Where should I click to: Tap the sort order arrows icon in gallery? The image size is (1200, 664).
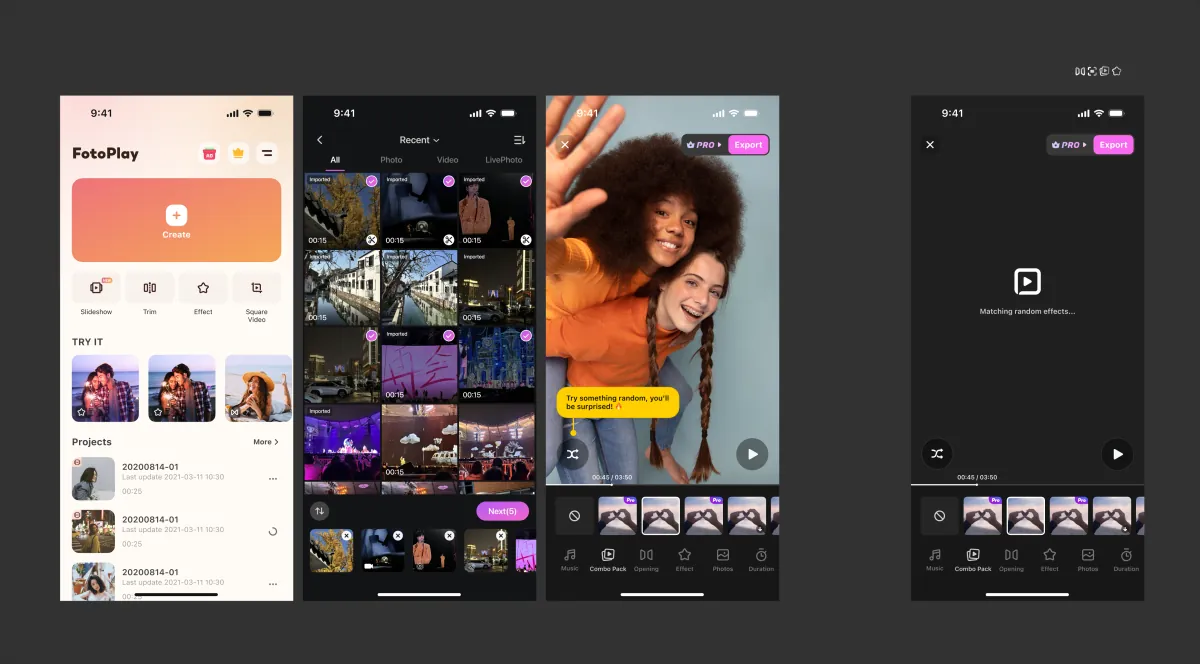pos(320,511)
